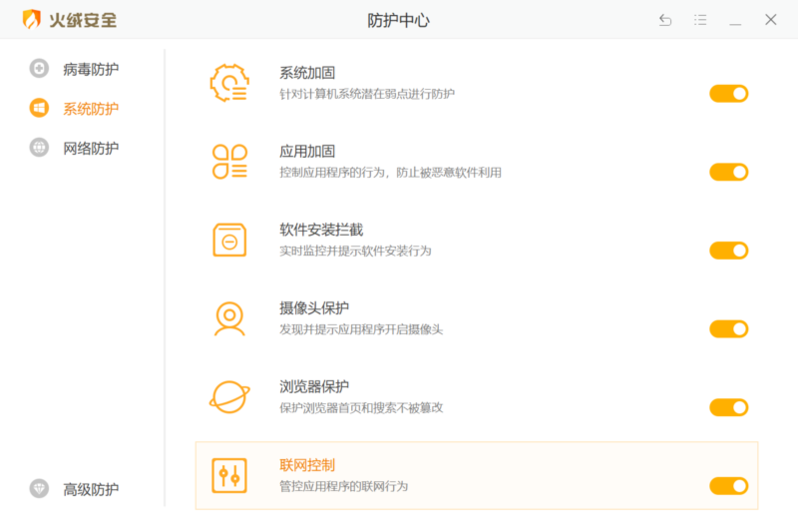Click the 火绒安全 flame logo
The height and width of the screenshot is (526, 798).
point(32,20)
